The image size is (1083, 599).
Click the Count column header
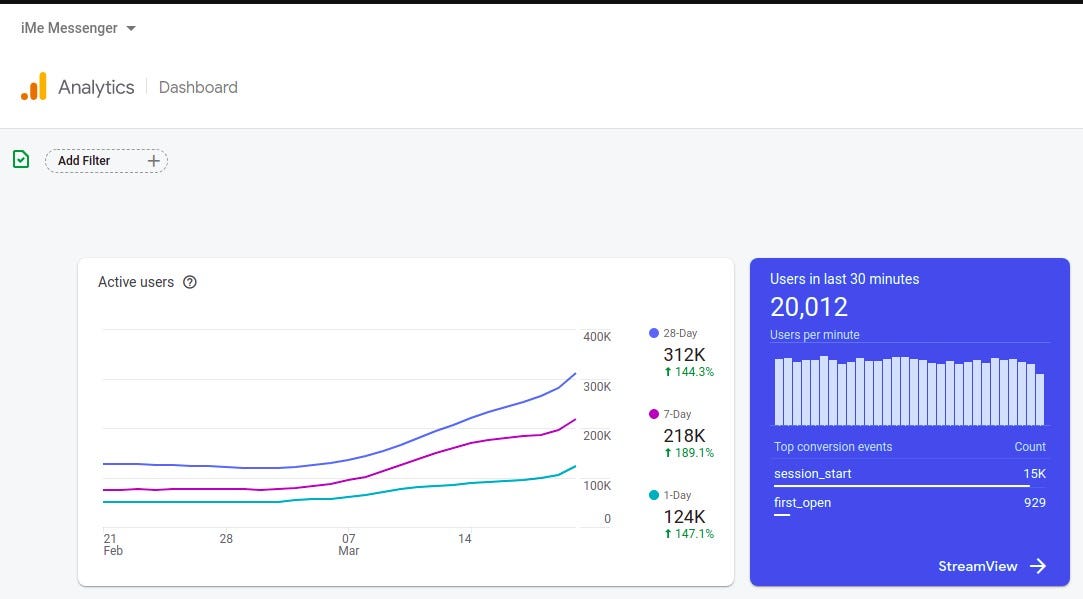[x=1030, y=447]
